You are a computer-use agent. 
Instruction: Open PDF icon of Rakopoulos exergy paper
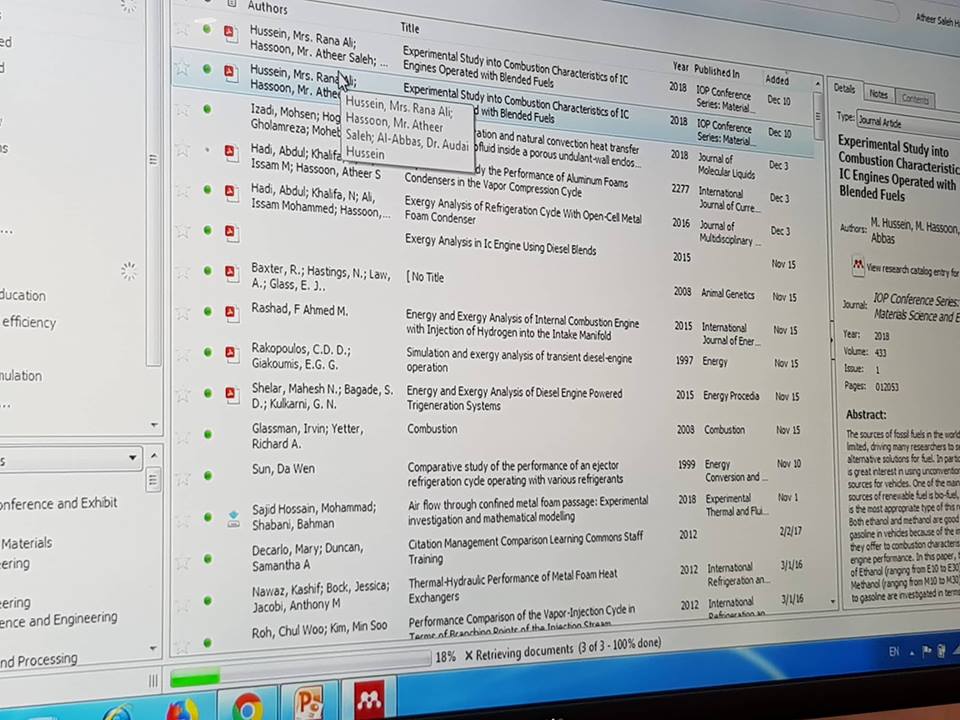(x=231, y=353)
